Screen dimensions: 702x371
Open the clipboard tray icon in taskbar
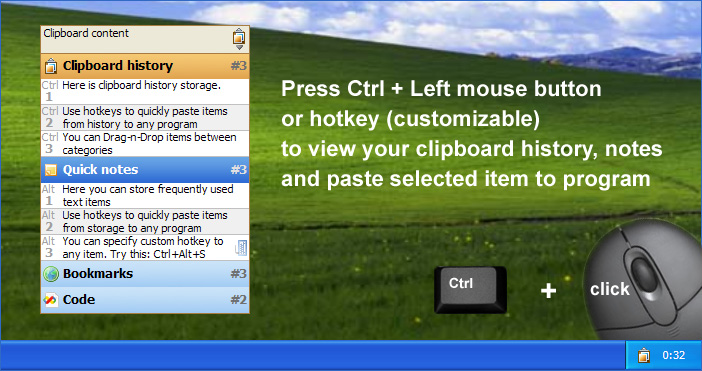pyautogui.click(x=644, y=356)
